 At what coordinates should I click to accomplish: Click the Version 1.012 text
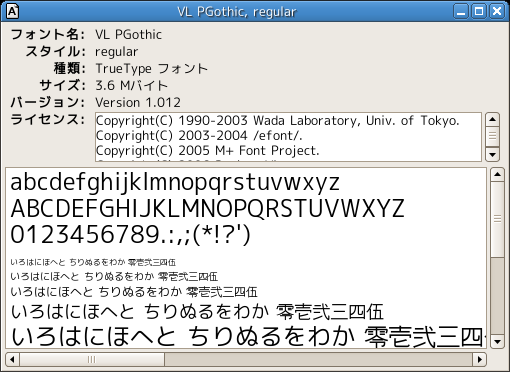(x=138, y=103)
